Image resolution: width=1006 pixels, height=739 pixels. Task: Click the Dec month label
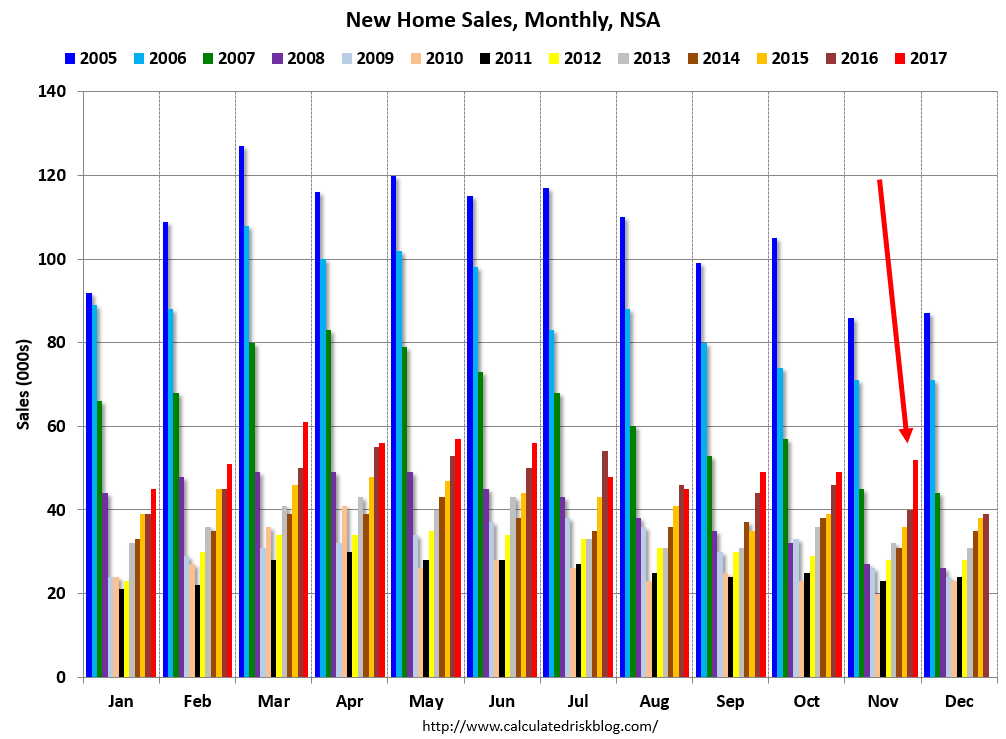[959, 701]
